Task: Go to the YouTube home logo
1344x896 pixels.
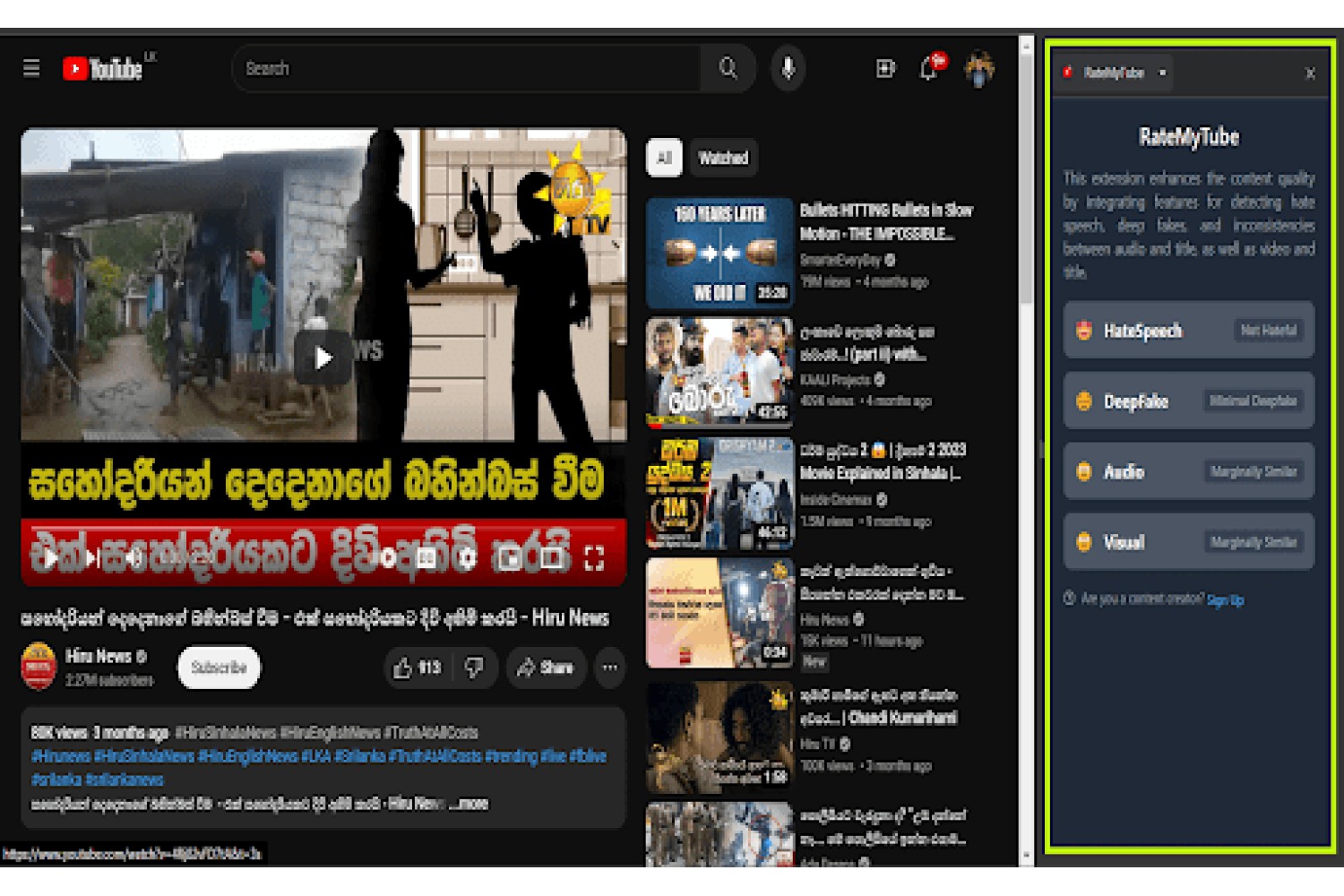Action: point(102,68)
